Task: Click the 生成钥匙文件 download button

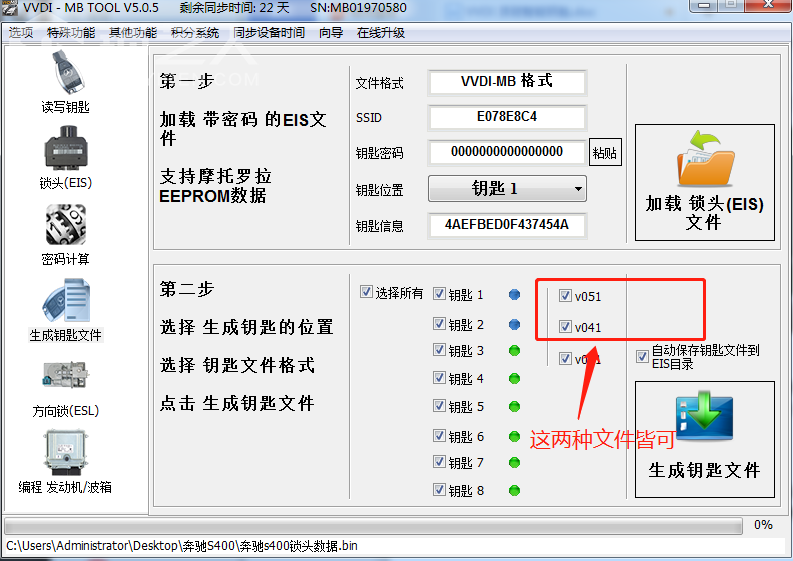Action: point(704,439)
